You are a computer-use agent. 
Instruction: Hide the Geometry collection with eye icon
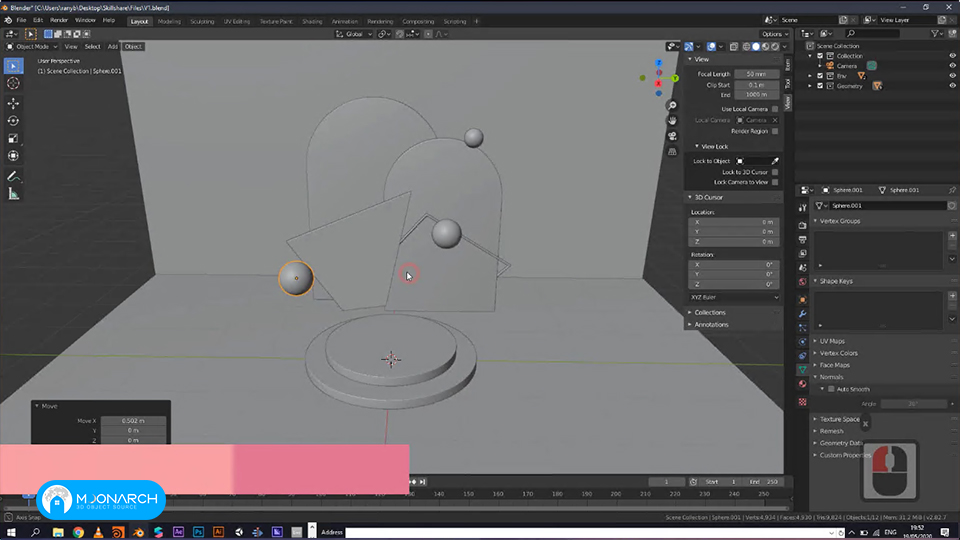[952, 86]
